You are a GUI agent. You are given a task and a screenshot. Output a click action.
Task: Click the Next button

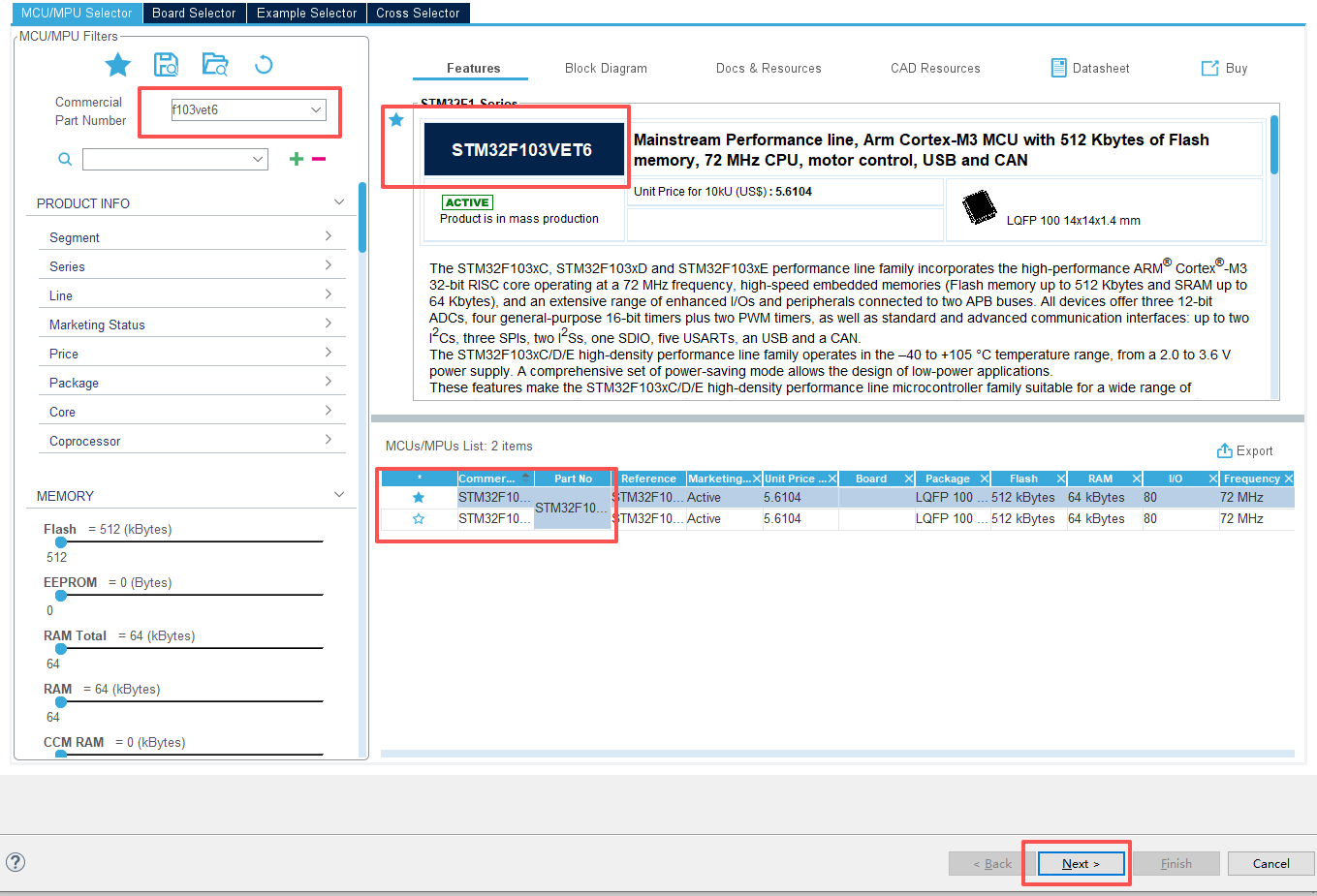(1081, 863)
